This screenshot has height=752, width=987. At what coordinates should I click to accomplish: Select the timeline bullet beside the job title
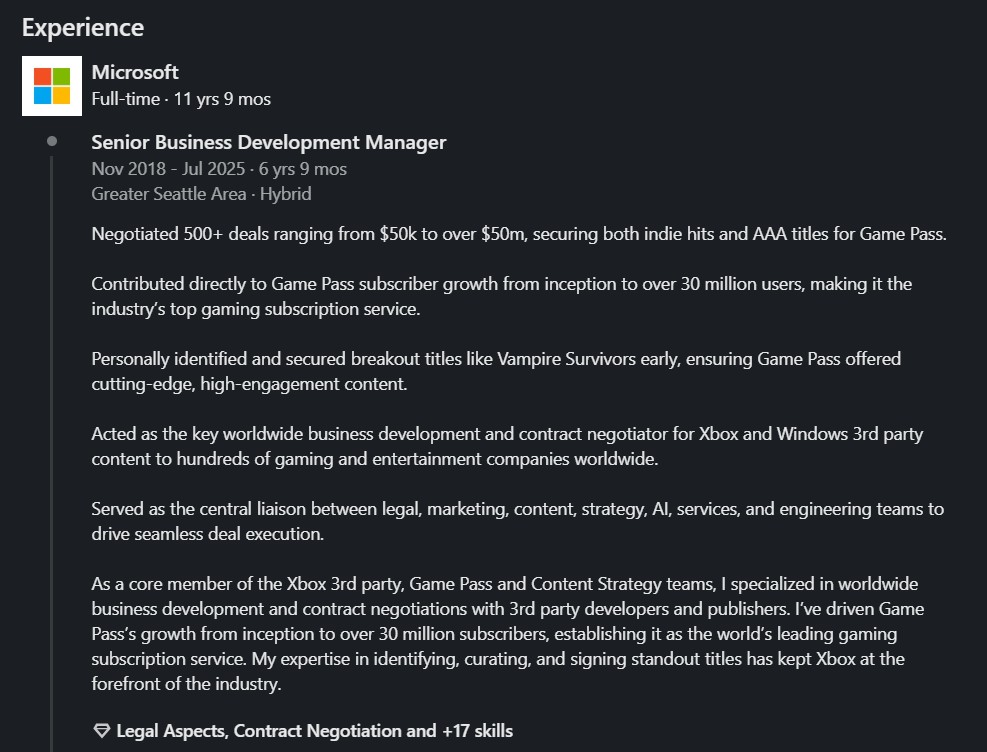click(x=52, y=142)
